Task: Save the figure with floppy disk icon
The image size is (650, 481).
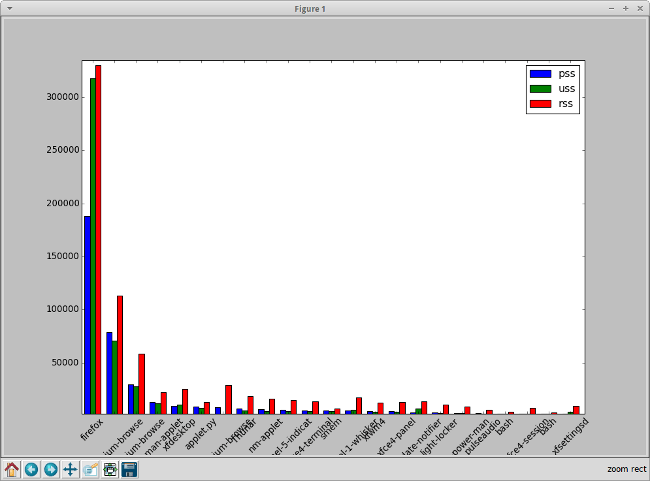Action: 129,469
